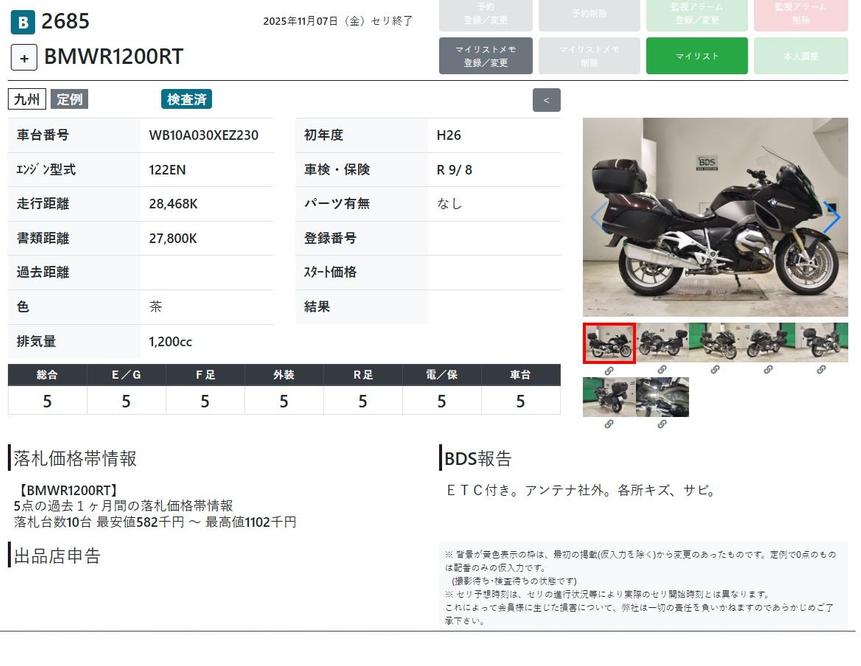This screenshot has height=666, width=861.
Task: Click the left-arrow collapse button above the photo
Action: (x=546, y=100)
